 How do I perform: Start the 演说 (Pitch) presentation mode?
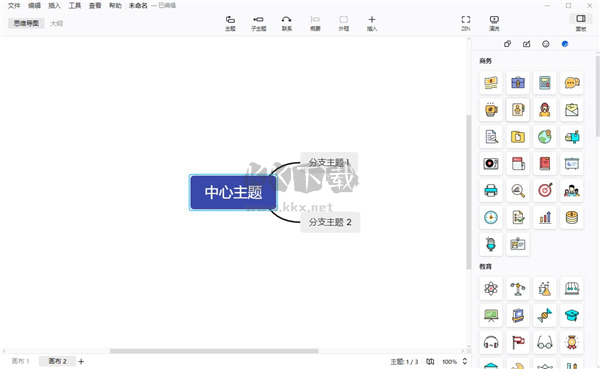pyautogui.click(x=494, y=23)
